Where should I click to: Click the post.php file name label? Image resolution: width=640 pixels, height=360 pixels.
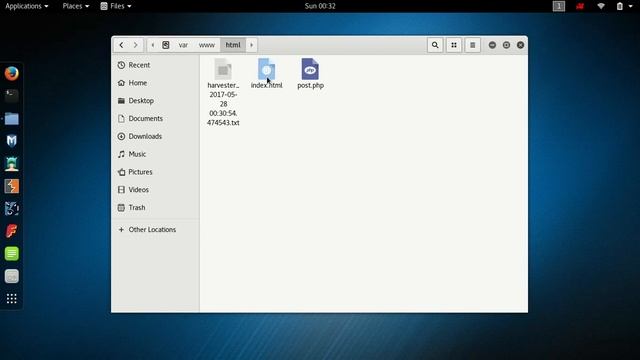pos(311,85)
